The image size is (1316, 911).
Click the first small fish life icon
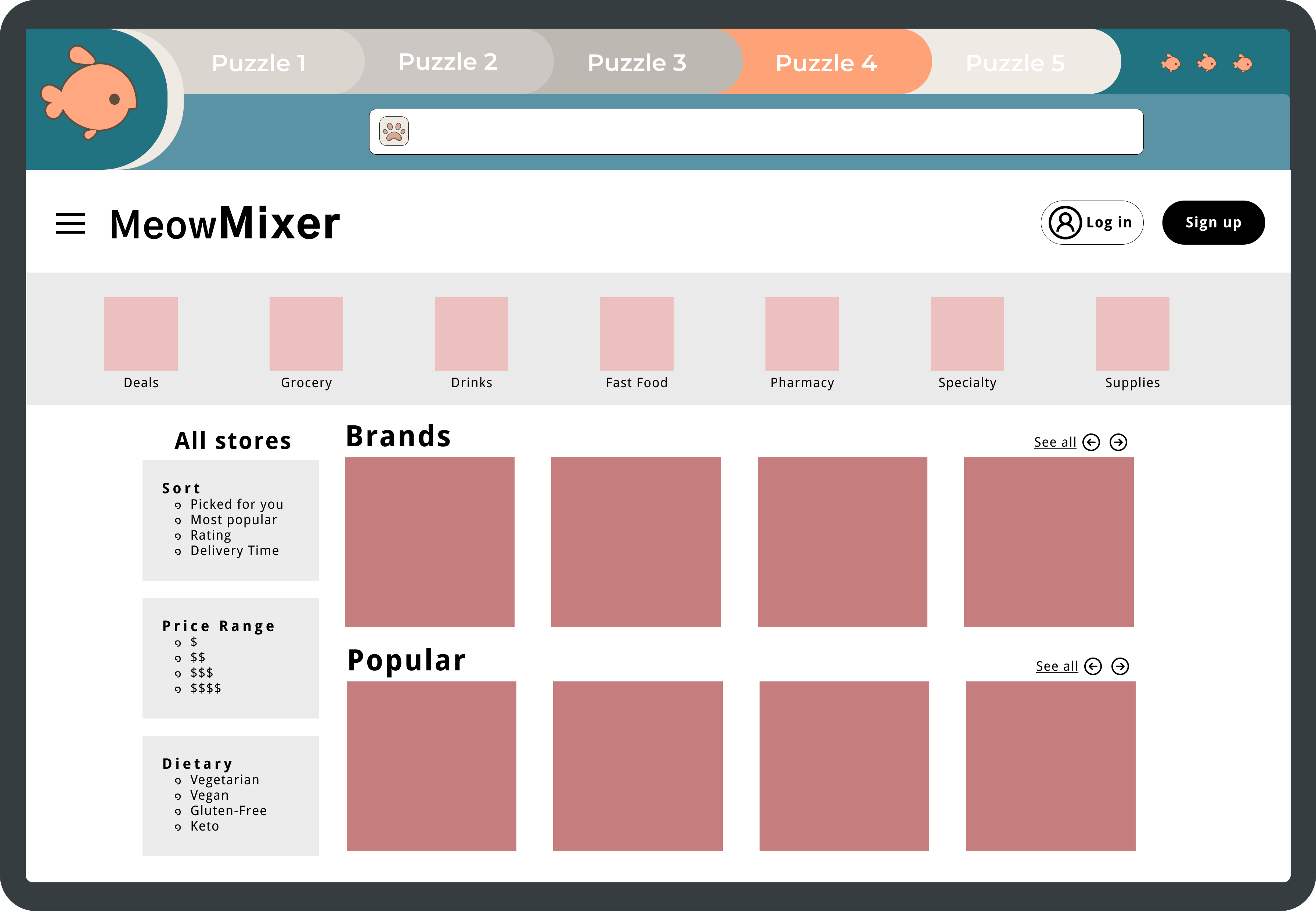[x=1171, y=63]
